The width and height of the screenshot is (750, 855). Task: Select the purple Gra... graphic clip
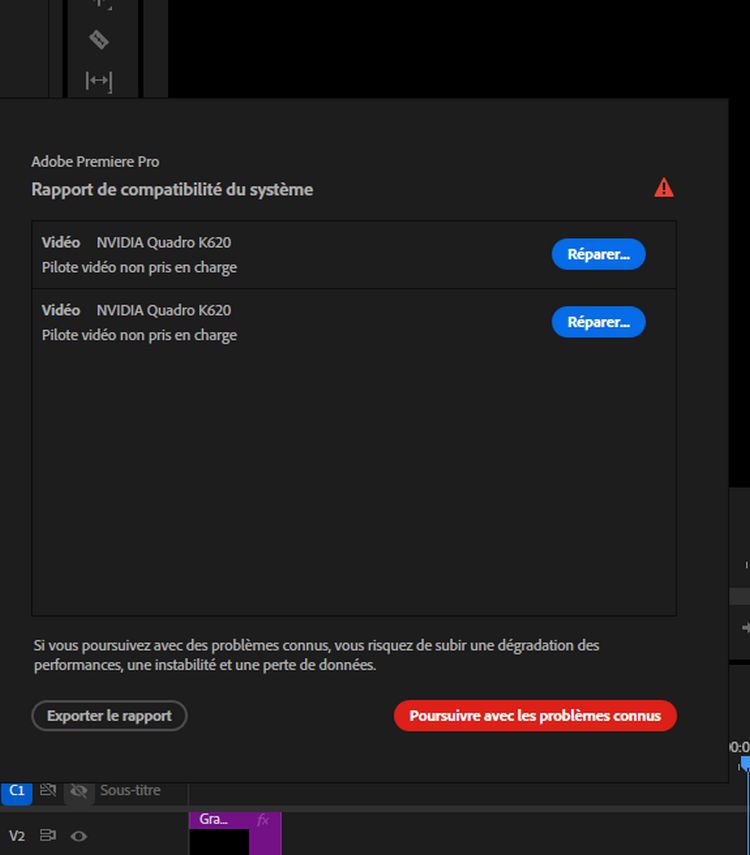(235, 833)
